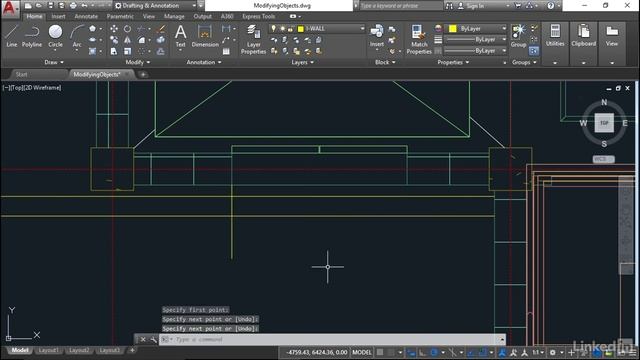Insert a Table from Annotation panel

click(226, 51)
